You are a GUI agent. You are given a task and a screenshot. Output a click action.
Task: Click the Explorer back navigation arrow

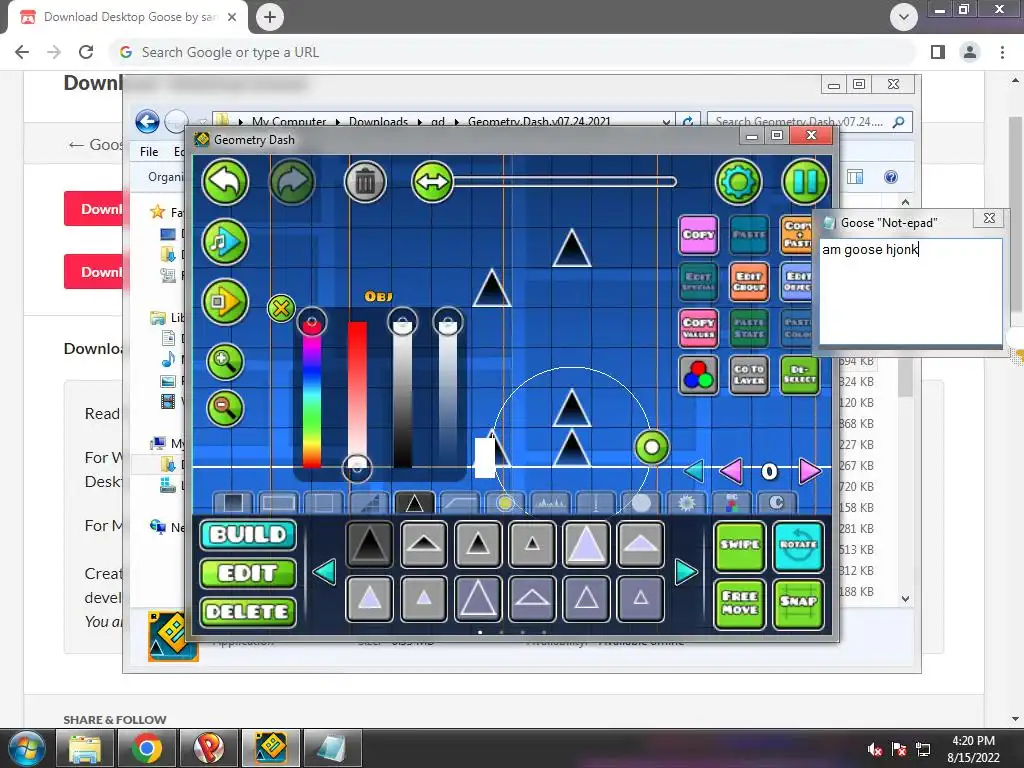[x=148, y=121]
